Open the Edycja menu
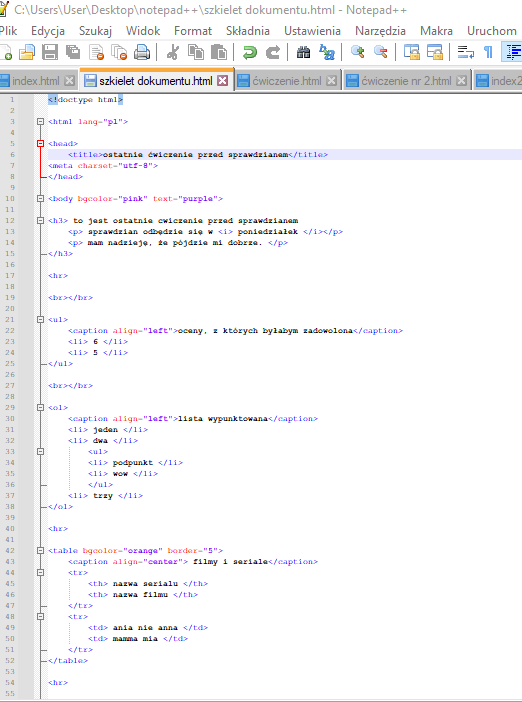This screenshot has width=522, height=702. (x=48, y=31)
